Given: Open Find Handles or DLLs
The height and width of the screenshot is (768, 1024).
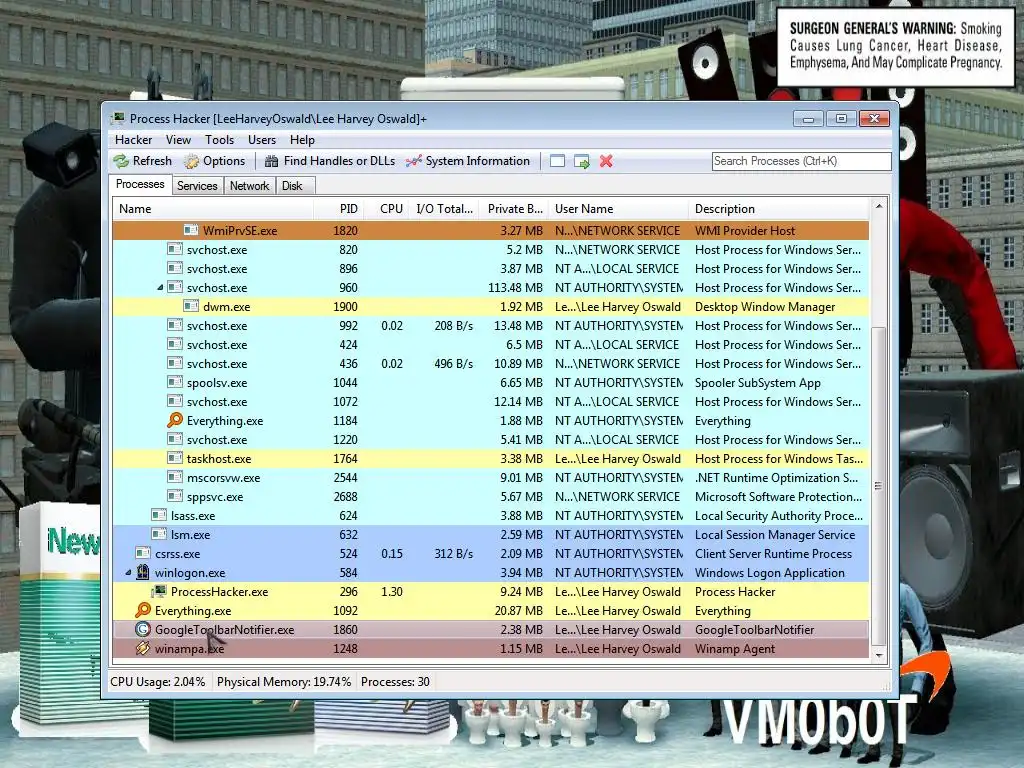Looking at the screenshot, I should pyautogui.click(x=330, y=161).
